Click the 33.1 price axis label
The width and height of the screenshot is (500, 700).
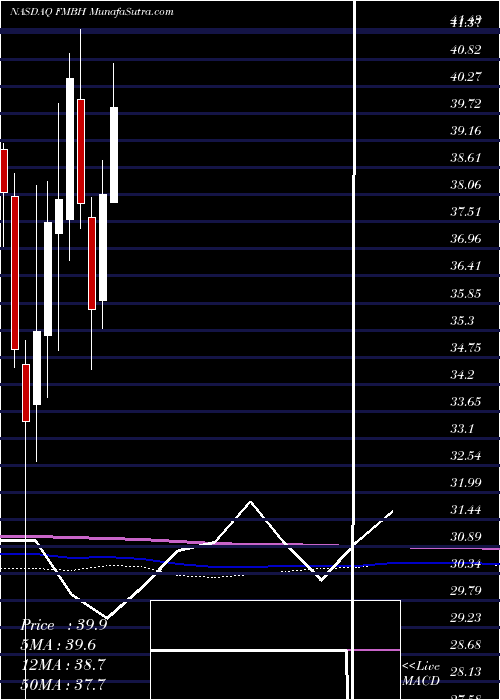point(462,429)
